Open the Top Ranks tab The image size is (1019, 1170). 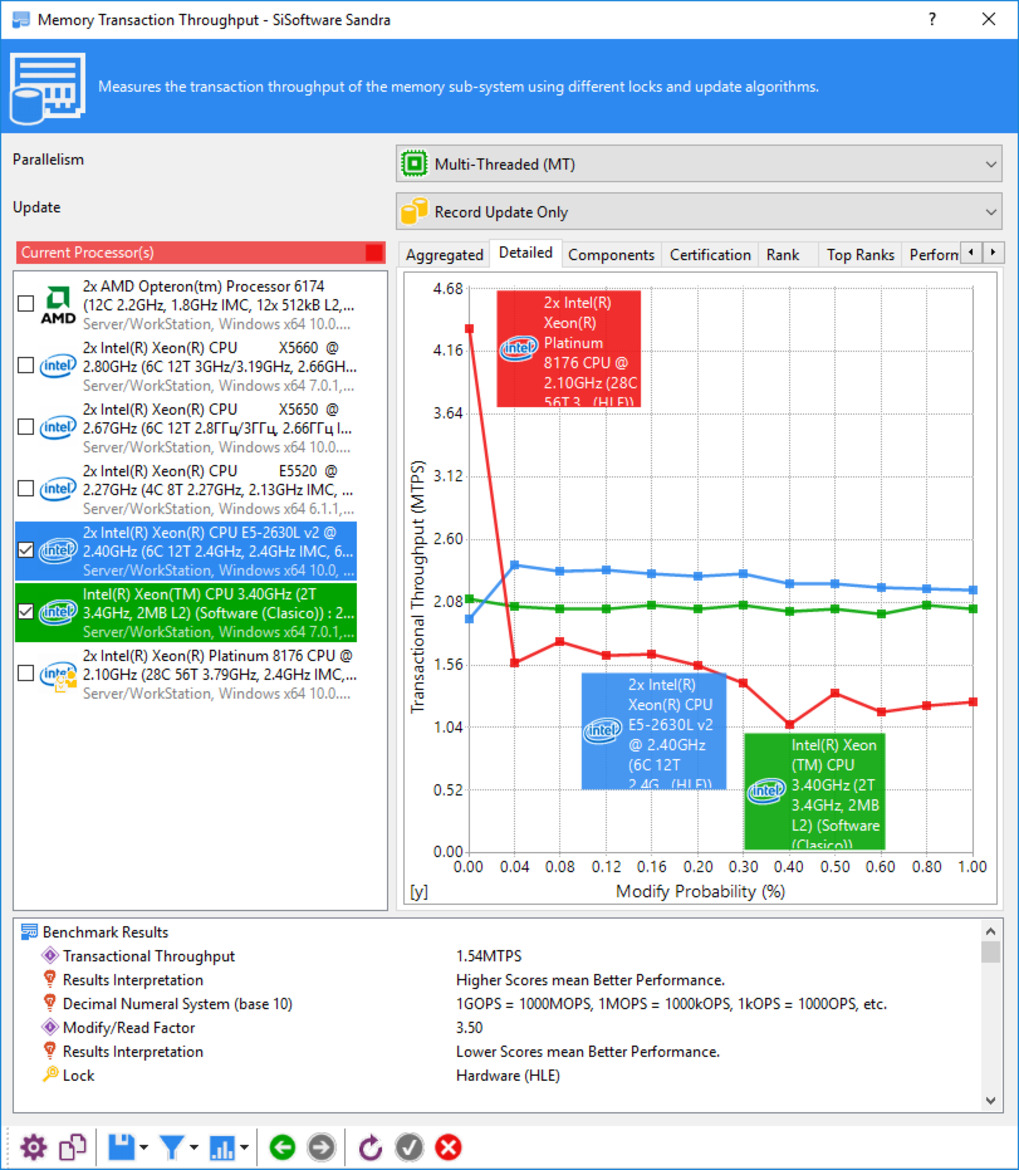click(860, 254)
